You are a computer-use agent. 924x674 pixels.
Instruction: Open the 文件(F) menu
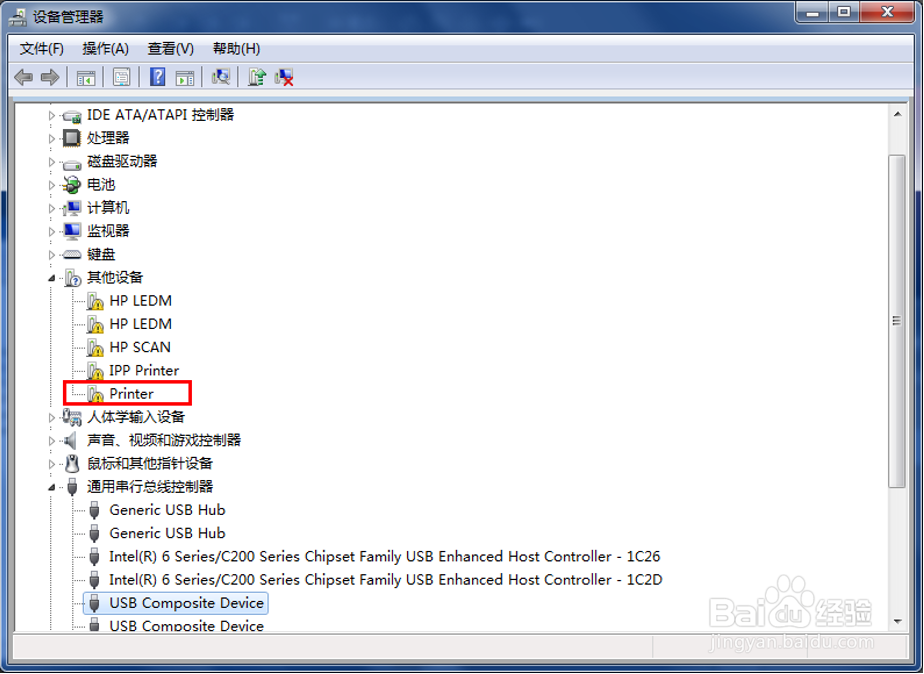click(x=41, y=48)
